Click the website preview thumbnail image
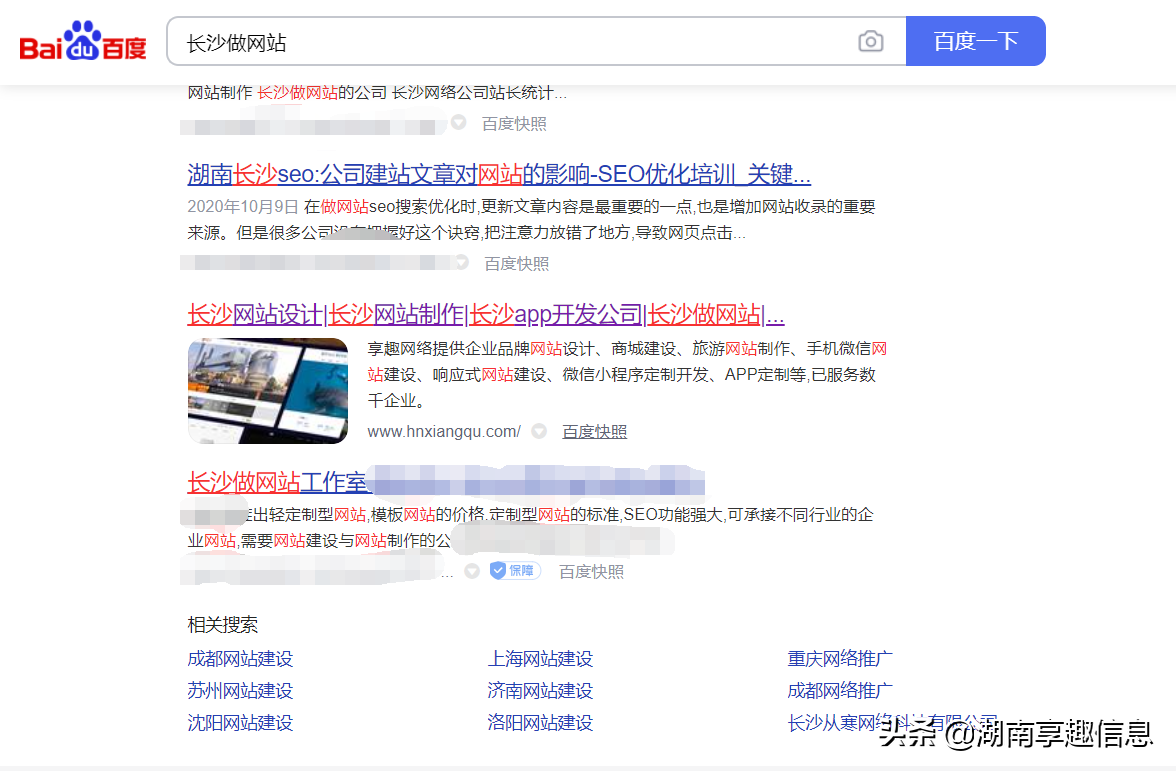The image size is (1176, 771). pyautogui.click(x=268, y=391)
